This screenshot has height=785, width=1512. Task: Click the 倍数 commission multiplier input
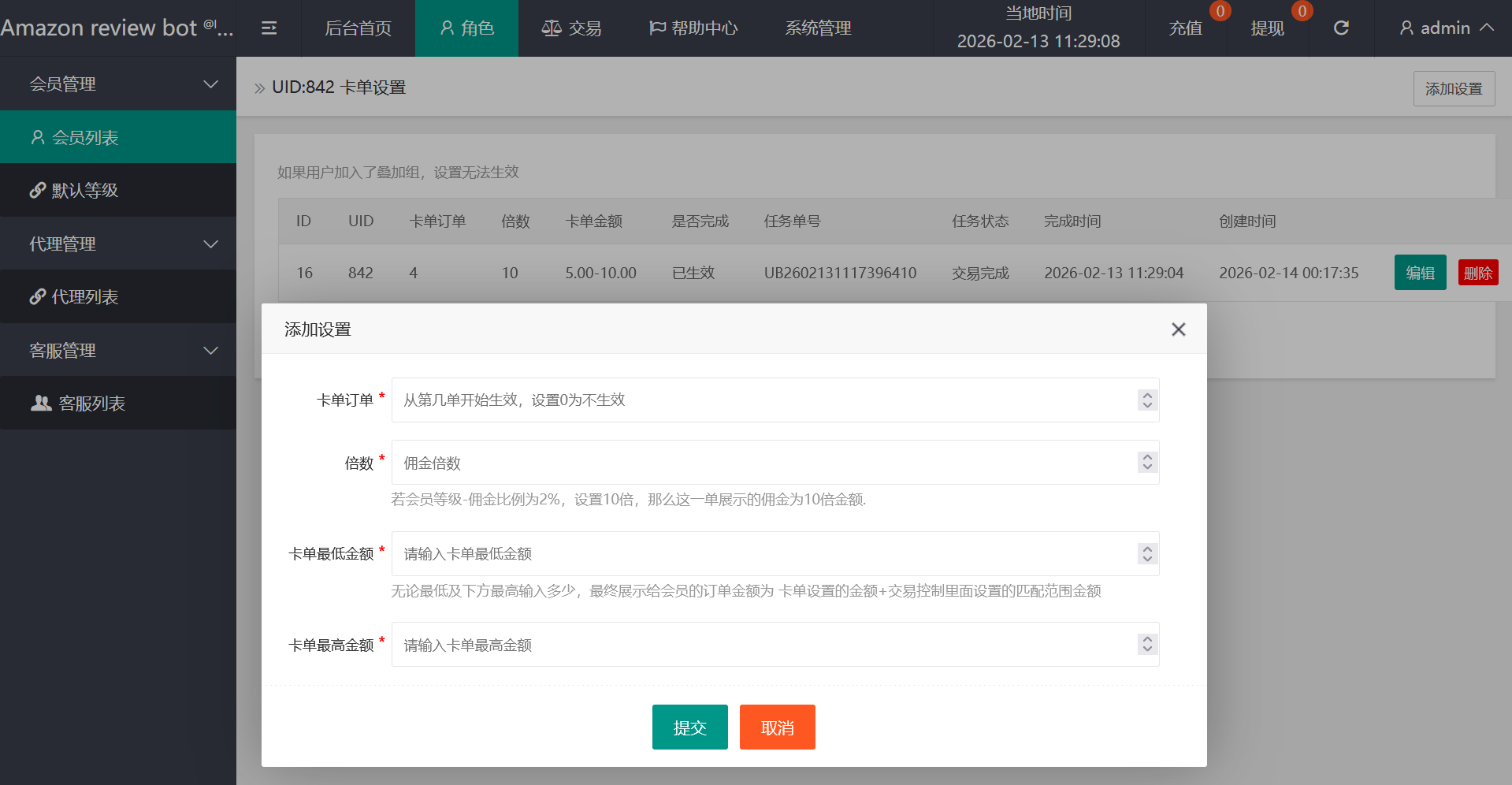(764, 463)
